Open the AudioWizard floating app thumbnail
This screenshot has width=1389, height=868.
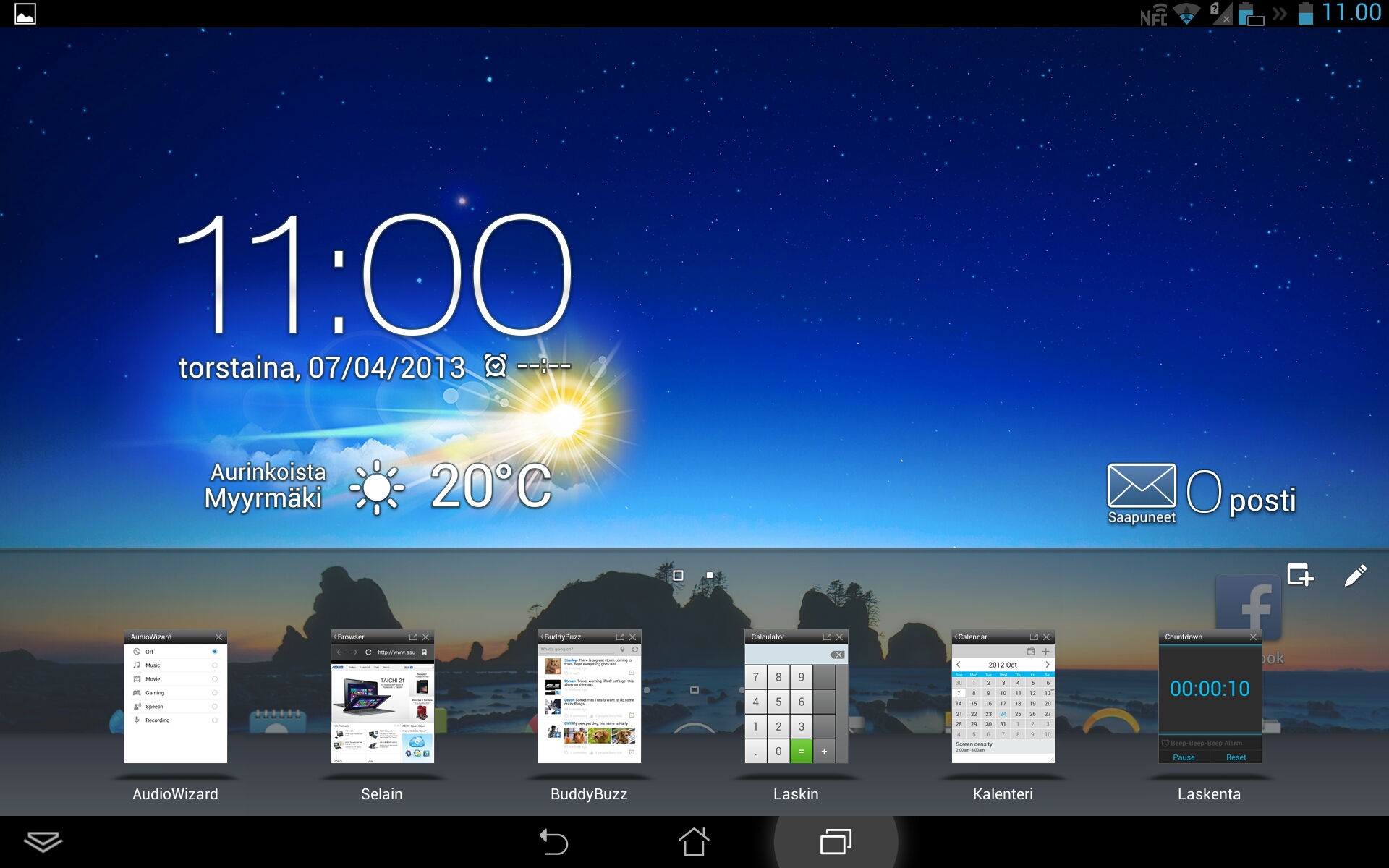[176, 697]
